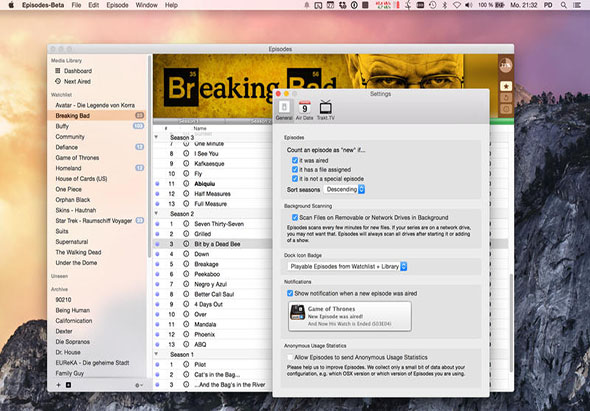Collapse the Season 2 disclosure triangle
Screen dimensions: 590x411
[x=156, y=213]
